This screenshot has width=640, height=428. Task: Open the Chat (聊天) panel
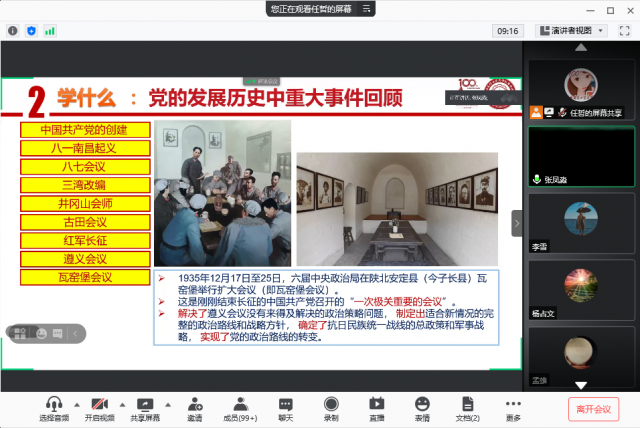tap(286, 405)
